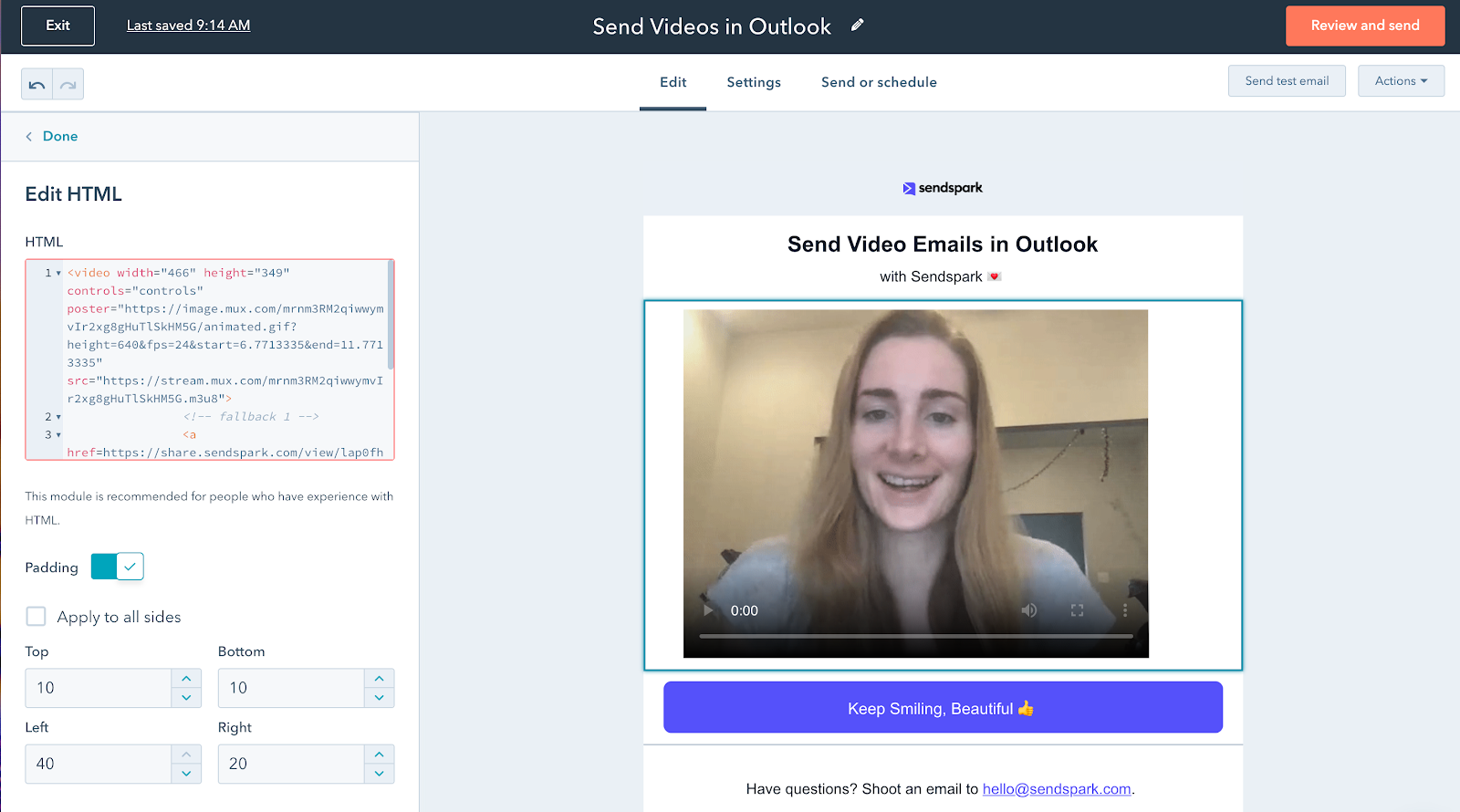
Task: Decrease Right padding with down arrow
Action: 379,774
